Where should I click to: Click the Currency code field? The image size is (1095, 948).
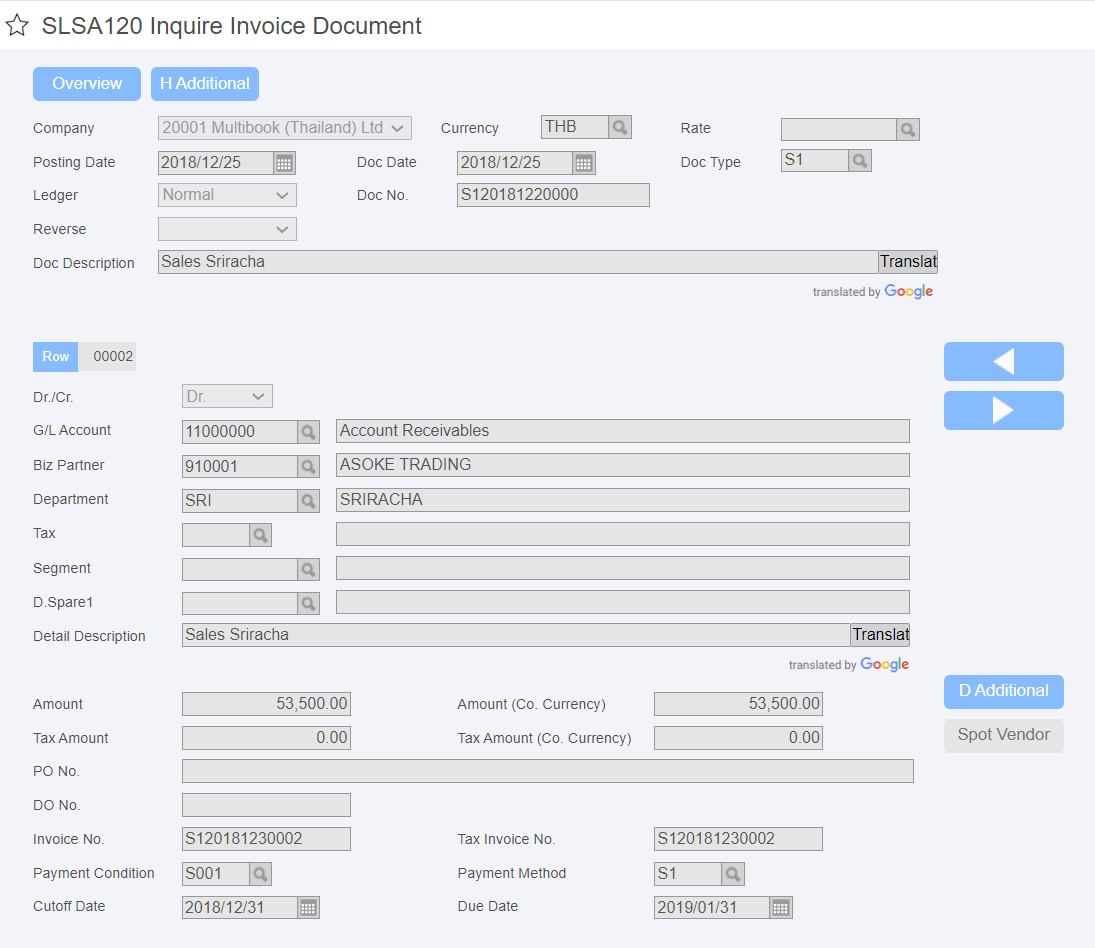[x=575, y=127]
